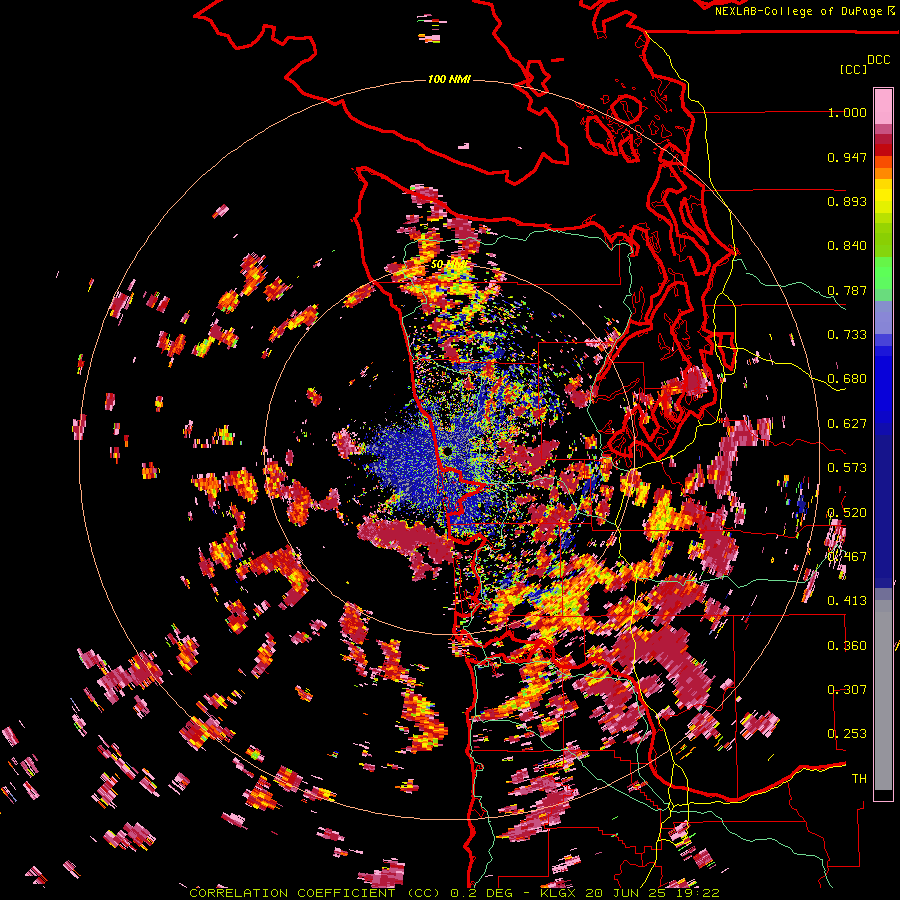Click the 0.520 scale value
The image size is (900, 900).
tap(847, 513)
